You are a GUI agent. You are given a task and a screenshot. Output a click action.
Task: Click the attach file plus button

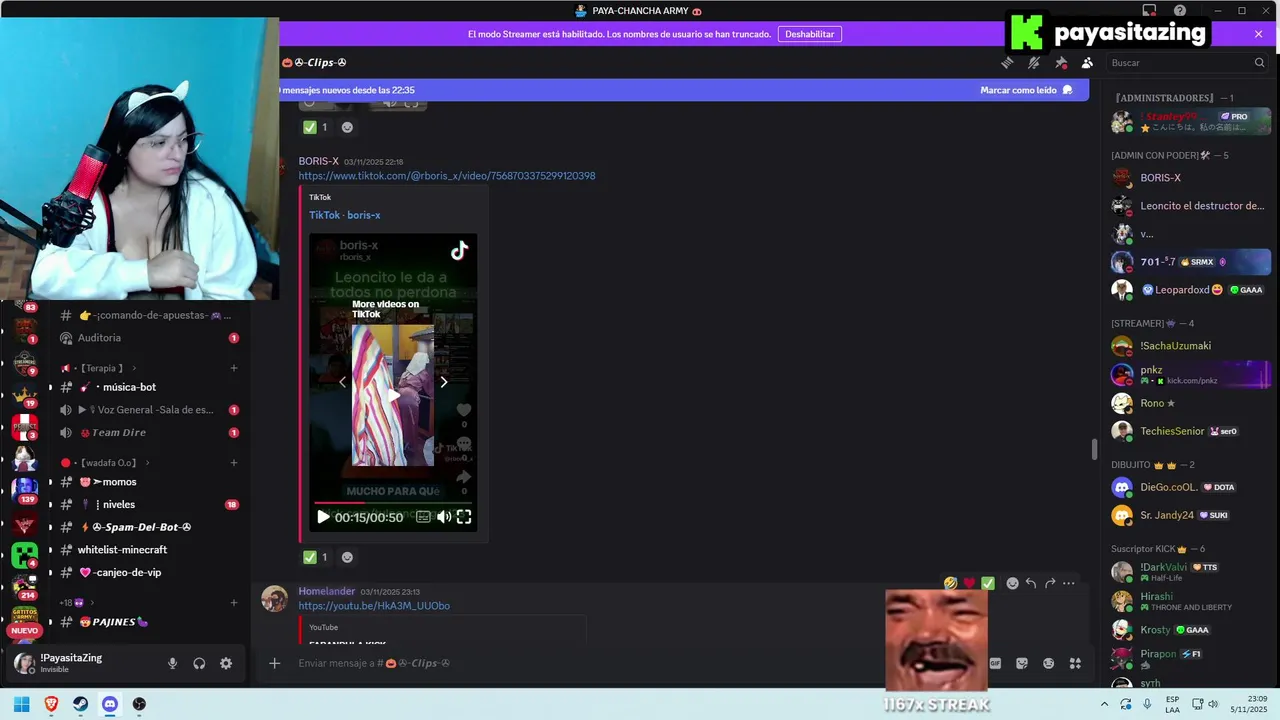point(274,663)
